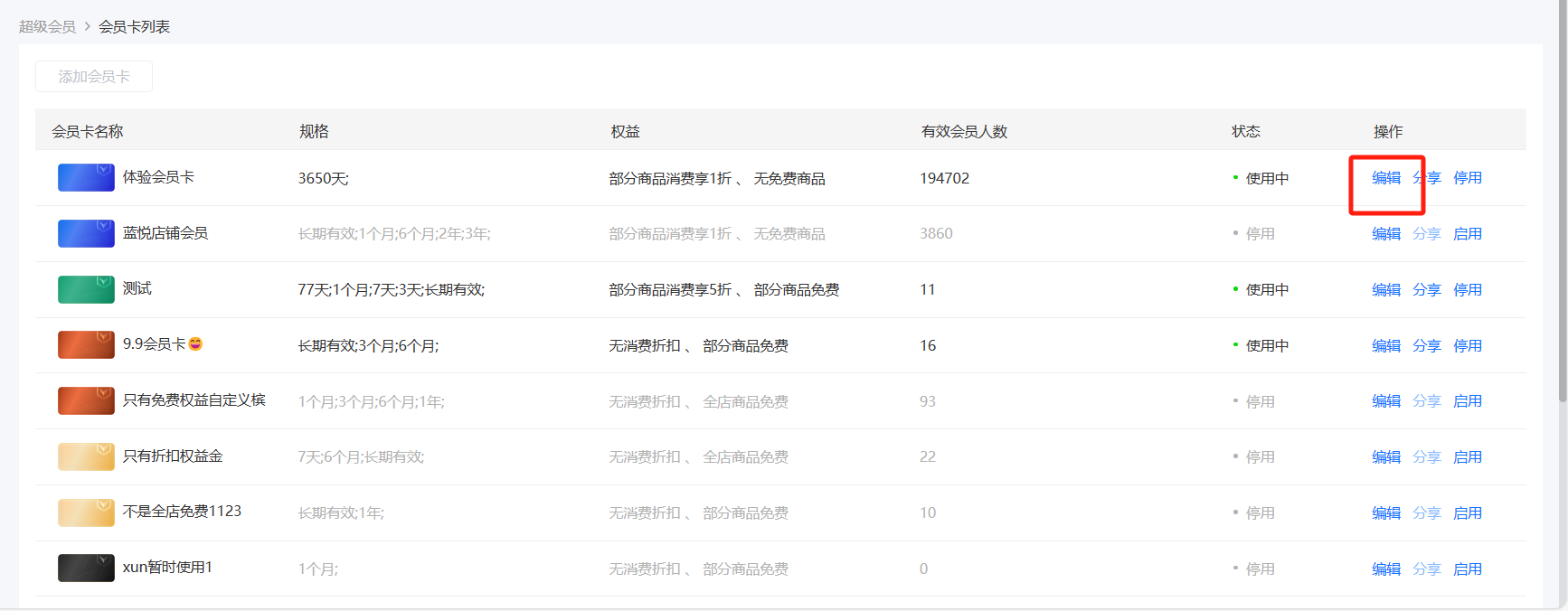This screenshot has height=611, width=1568.
Task: Click the black card icon for xun暂时使用1
Action: (x=86, y=569)
